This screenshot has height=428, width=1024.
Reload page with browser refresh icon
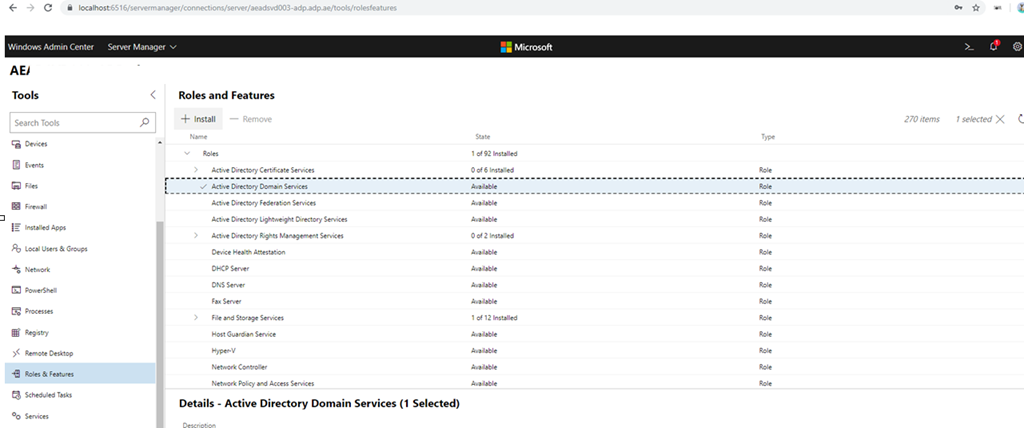click(x=48, y=8)
